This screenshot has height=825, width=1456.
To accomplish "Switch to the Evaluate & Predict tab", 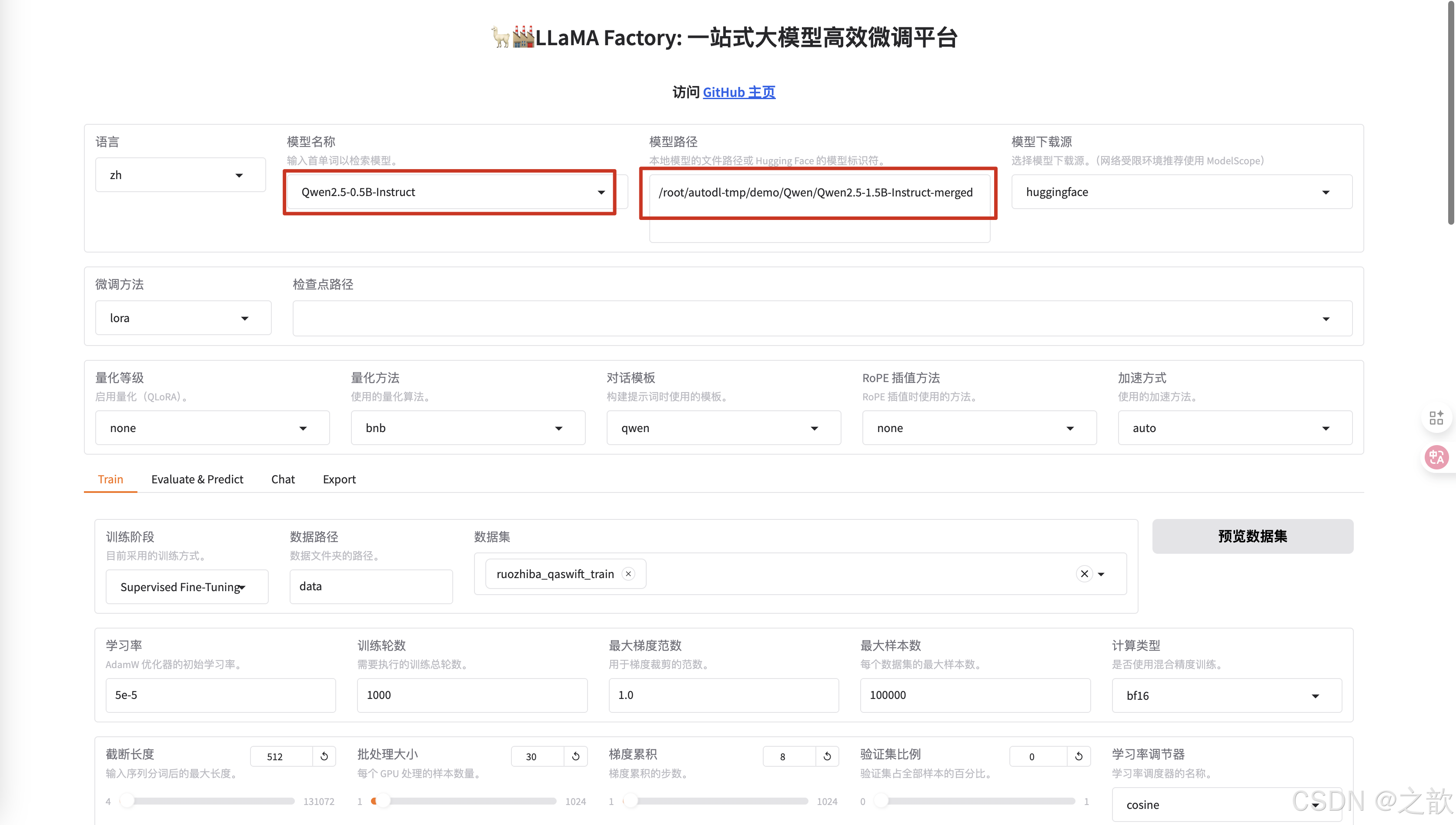I will tap(197, 479).
